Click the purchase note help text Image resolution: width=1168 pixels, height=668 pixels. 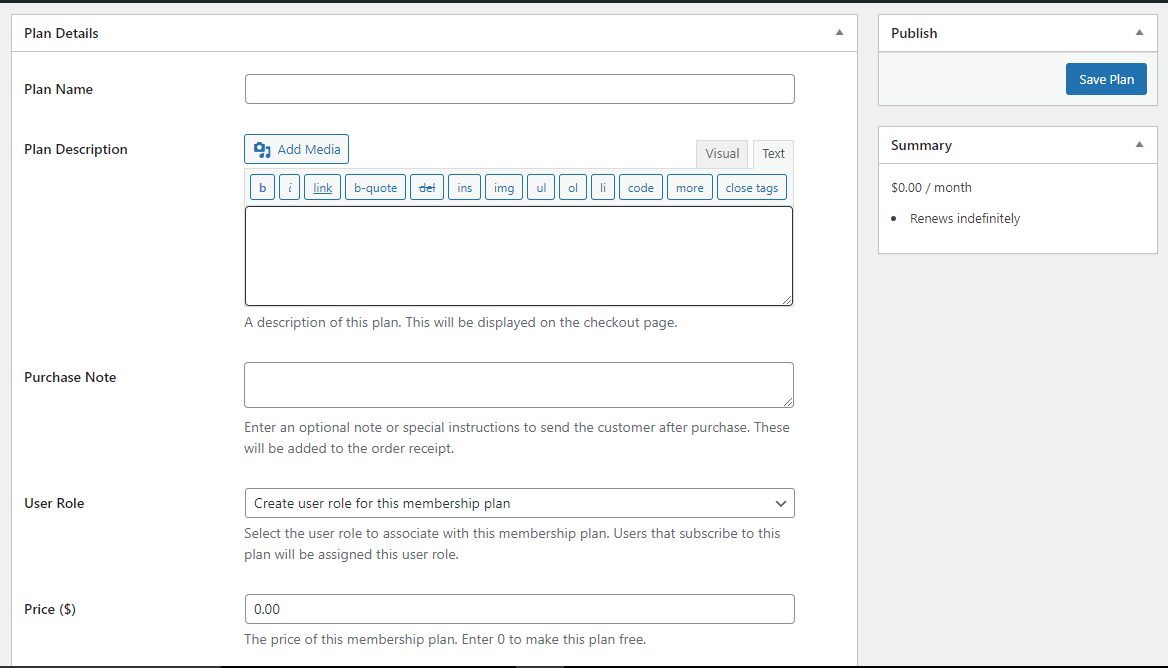(517, 438)
